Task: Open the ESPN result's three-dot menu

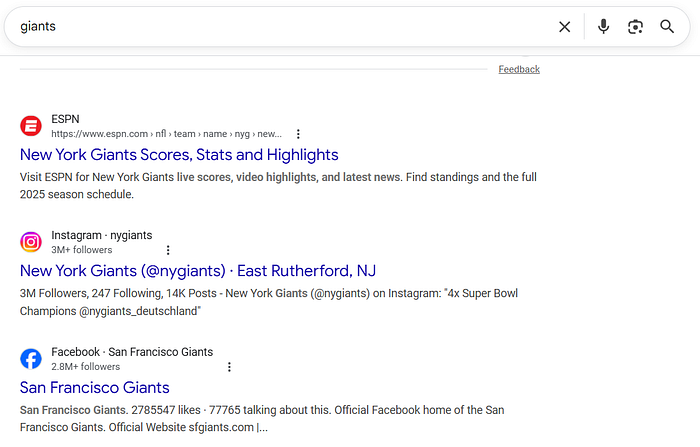Action: (298, 134)
